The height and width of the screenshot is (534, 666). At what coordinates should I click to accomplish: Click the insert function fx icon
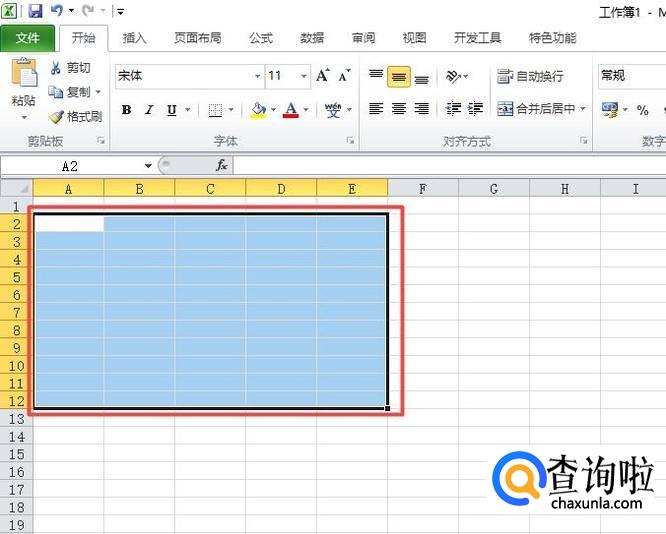point(222,165)
